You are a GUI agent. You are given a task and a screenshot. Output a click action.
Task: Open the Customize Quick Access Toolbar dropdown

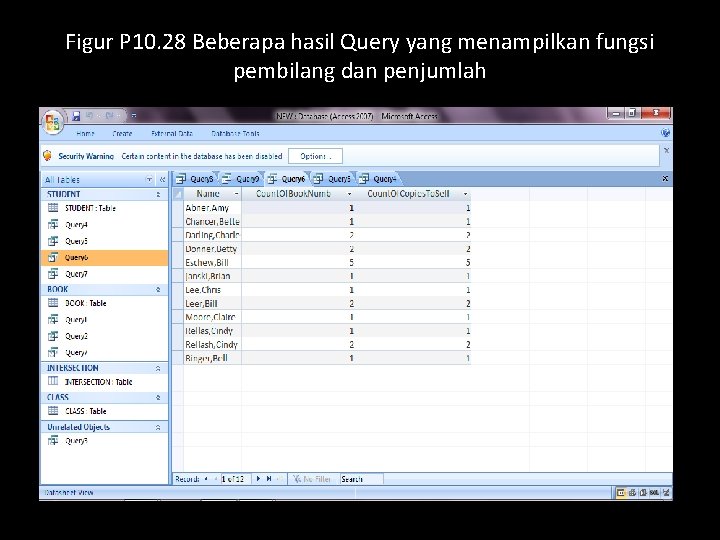click(134, 116)
